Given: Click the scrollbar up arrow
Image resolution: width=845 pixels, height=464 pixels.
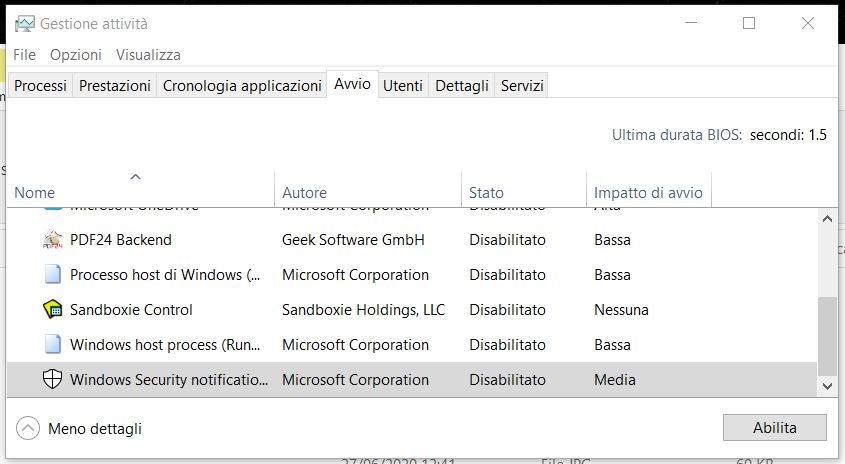Looking at the screenshot, I should click(x=828, y=220).
